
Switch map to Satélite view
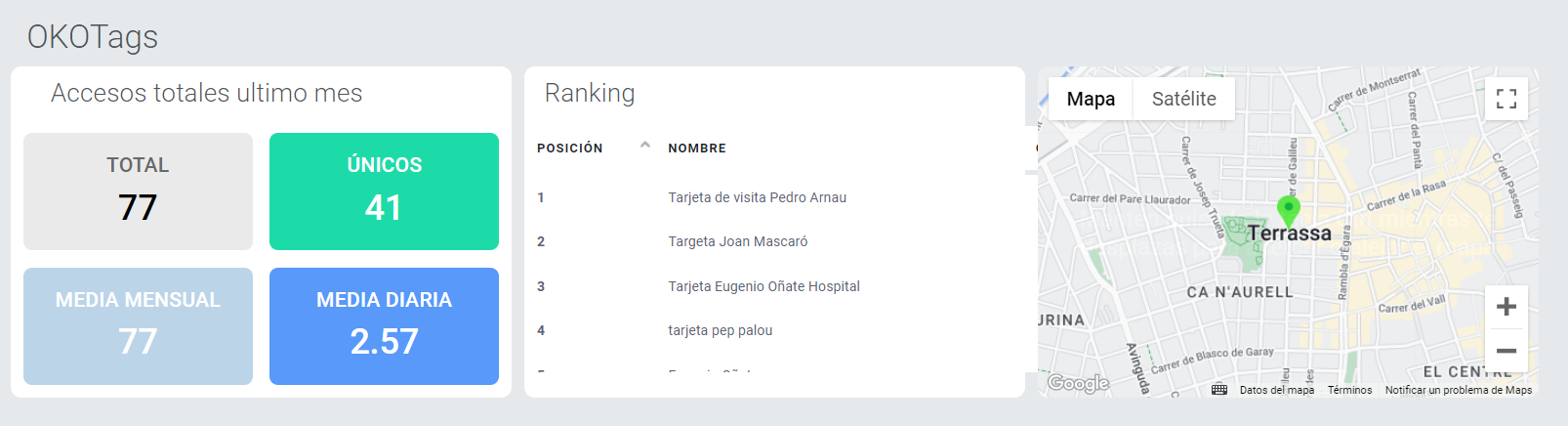click(x=1183, y=99)
